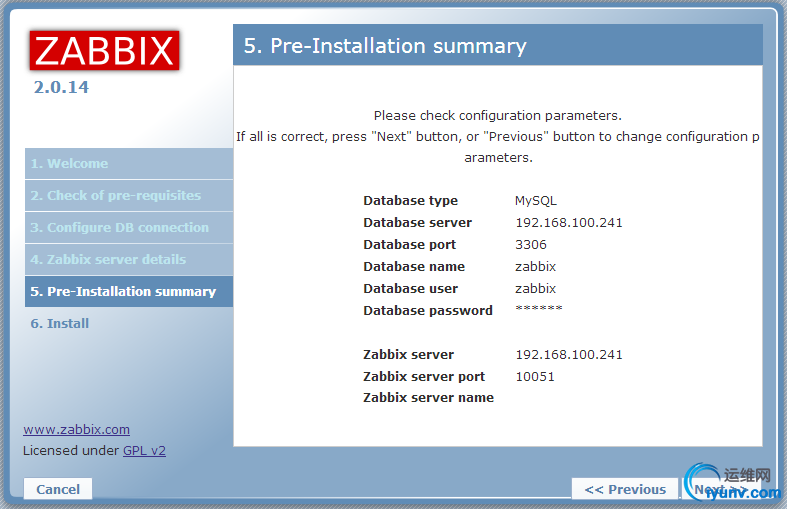
Task: Select step 5. Pre-Installation summary
Action: [129, 291]
